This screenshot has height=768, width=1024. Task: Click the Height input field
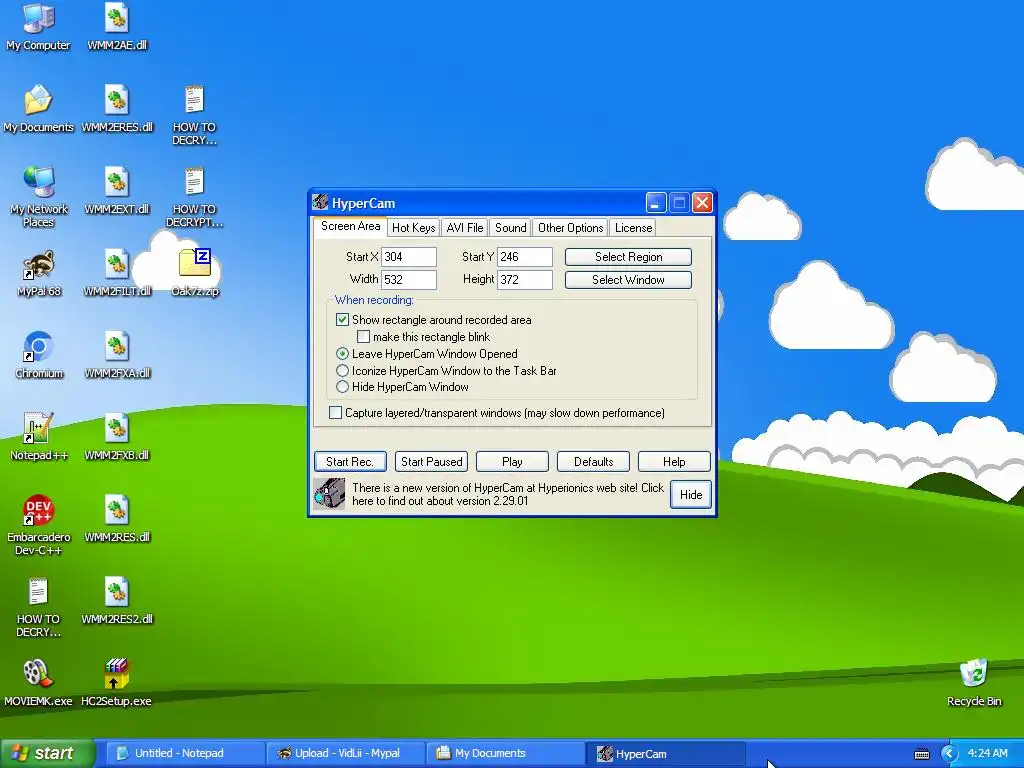(525, 280)
